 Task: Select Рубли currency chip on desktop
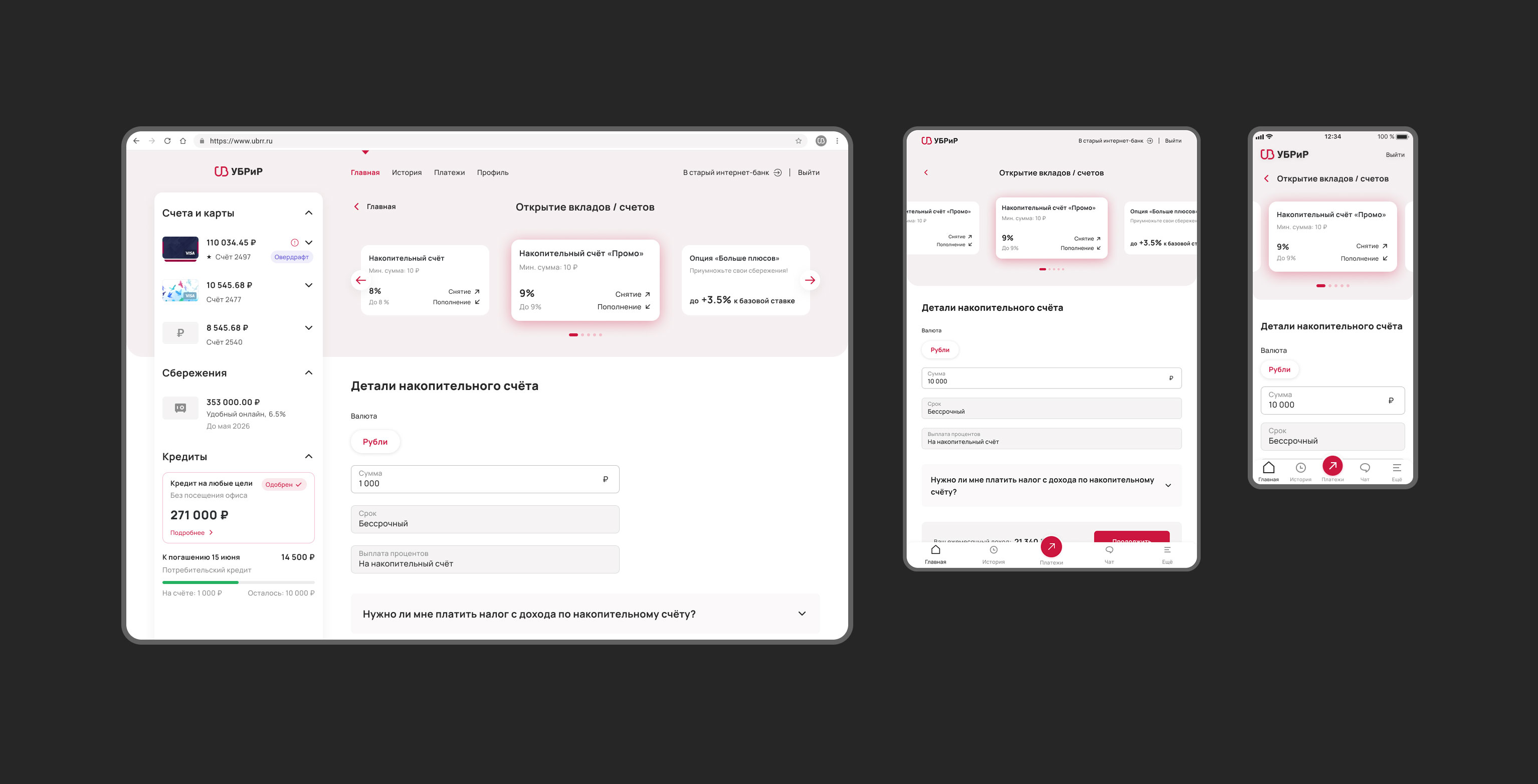pos(375,442)
